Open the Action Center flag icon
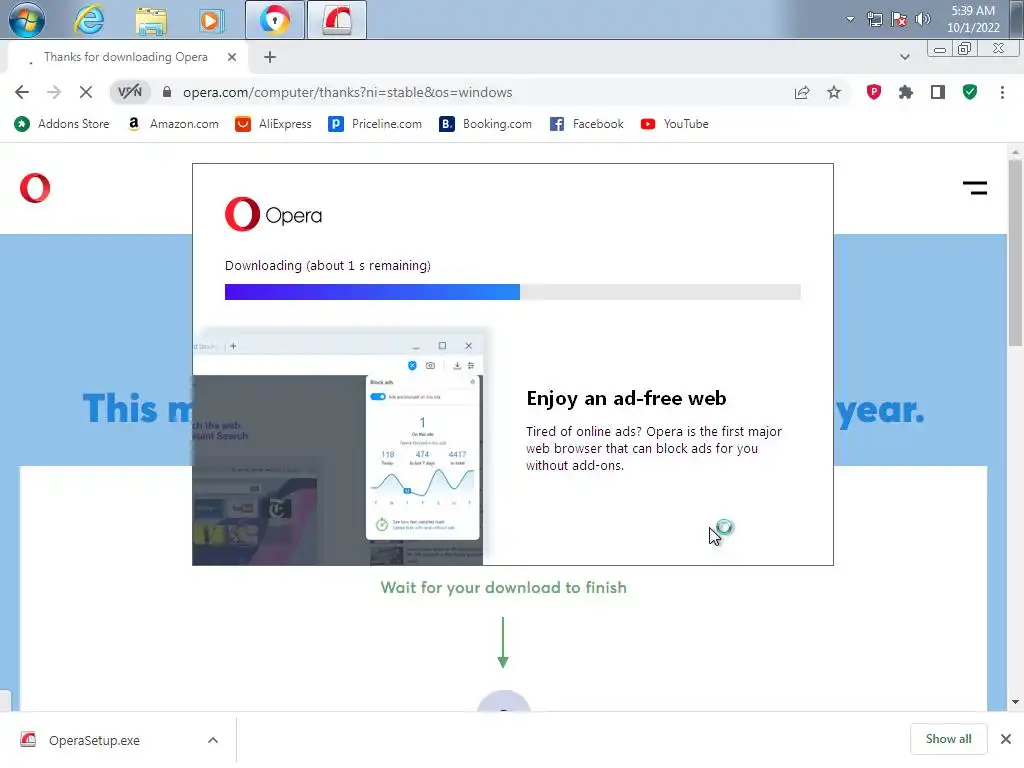This screenshot has height=768, width=1024. (899, 19)
